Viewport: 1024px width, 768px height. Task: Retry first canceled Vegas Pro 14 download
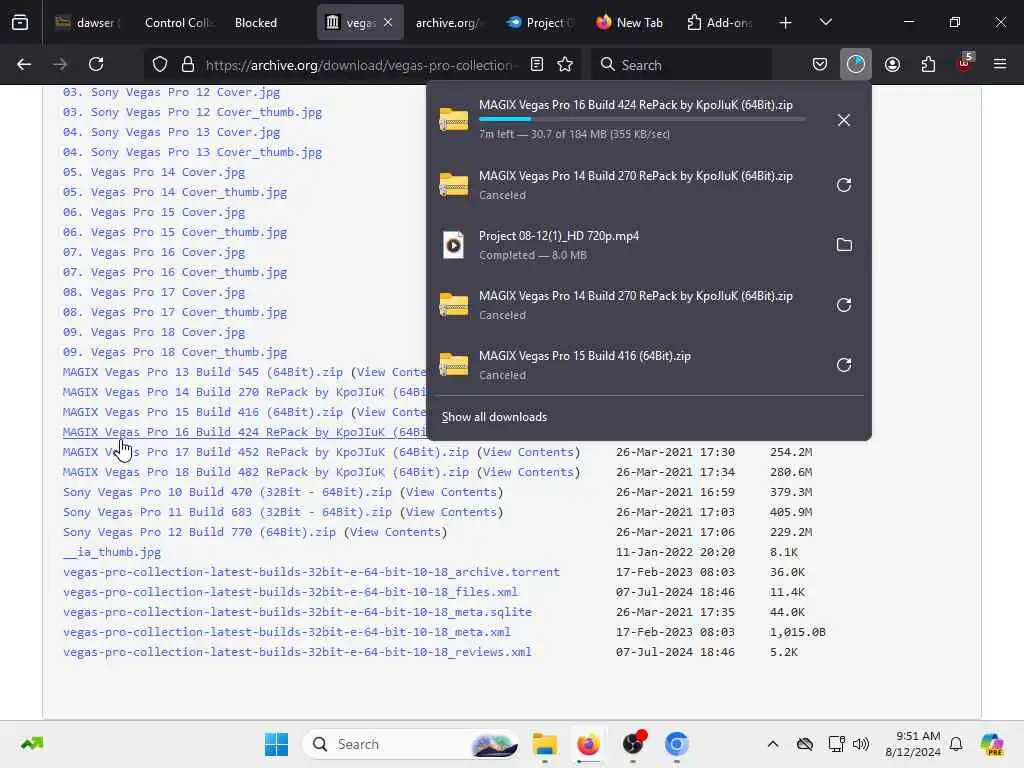(x=844, y=185)
